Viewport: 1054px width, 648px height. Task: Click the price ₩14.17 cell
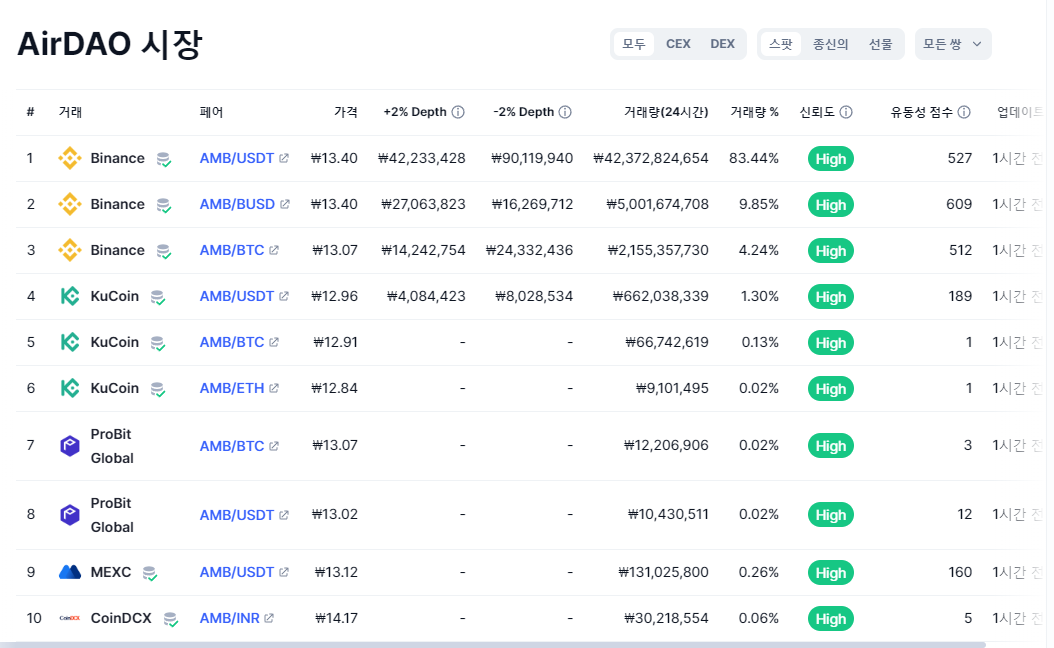coord(336,618)
